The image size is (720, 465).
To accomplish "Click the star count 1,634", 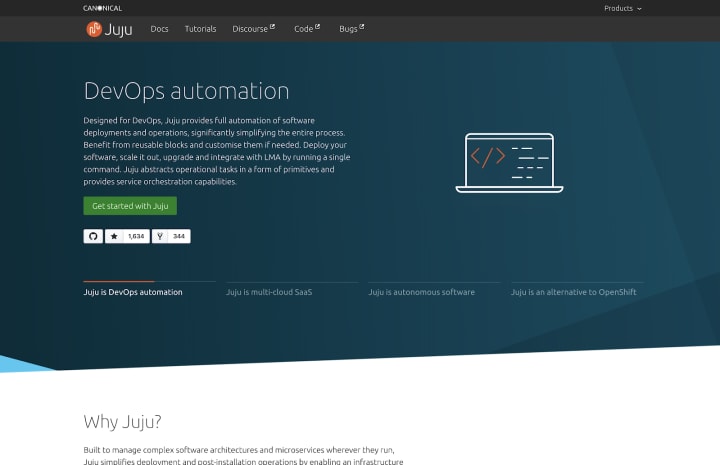I will (136, 236).
